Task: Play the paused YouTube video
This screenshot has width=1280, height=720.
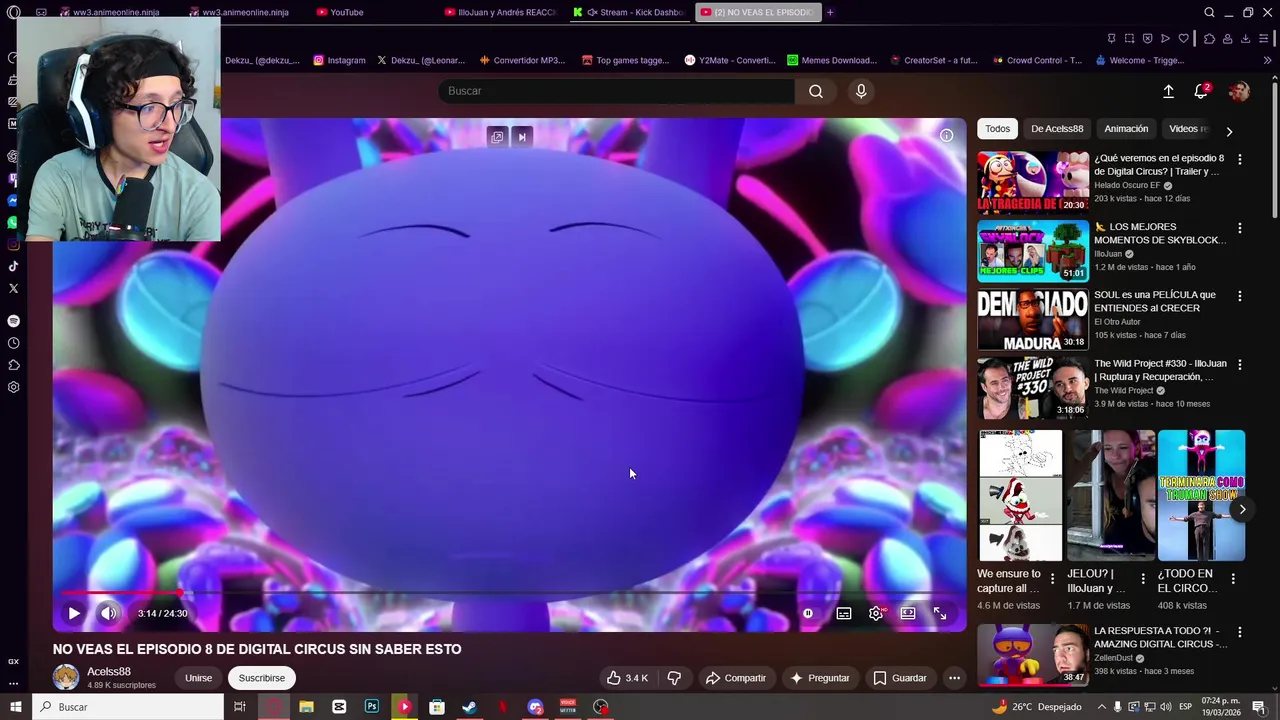Action: (73, 613)
